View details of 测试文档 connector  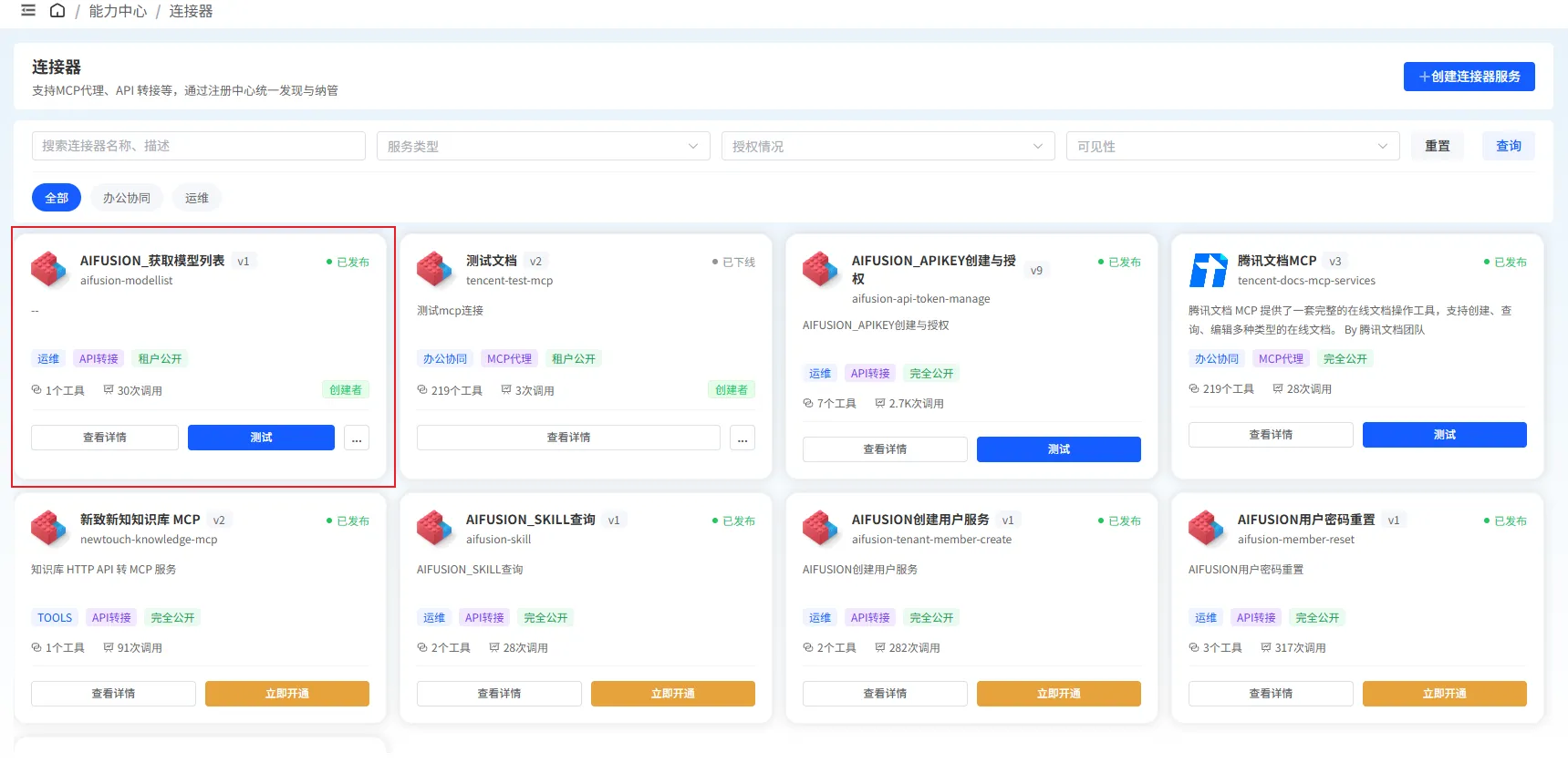pyautogui.click(x=568, y=438)
